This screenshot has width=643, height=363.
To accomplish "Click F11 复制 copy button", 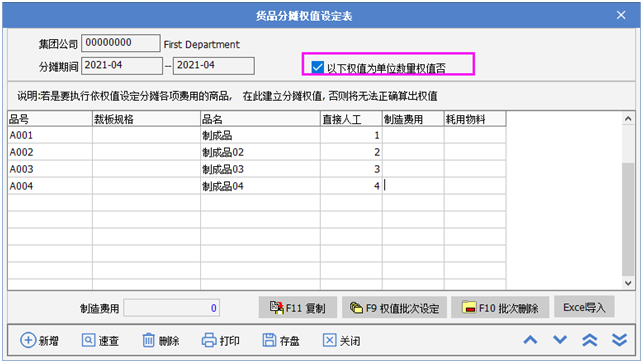I will (298, 308).
